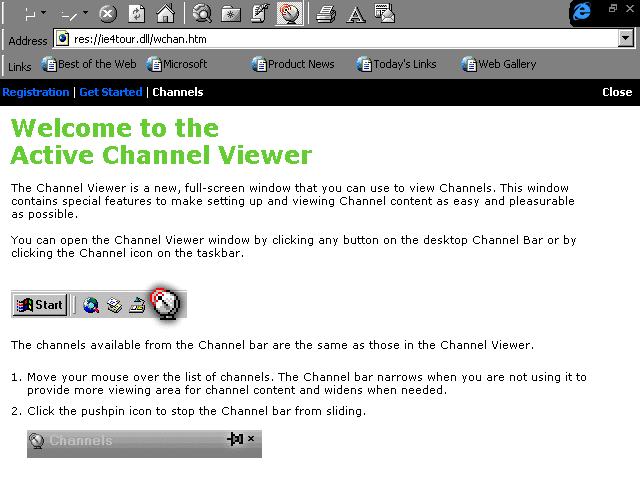Click the Back arrow toolbar button
Screen dimensions: 640x480
tap(30, 15)
